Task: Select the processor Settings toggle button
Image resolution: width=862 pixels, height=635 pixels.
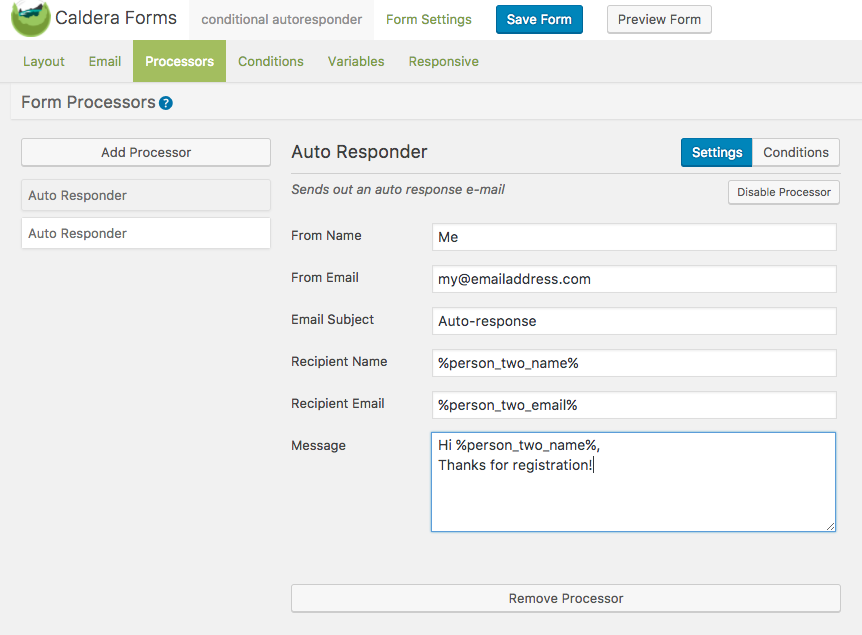Action: pos(717,152)
